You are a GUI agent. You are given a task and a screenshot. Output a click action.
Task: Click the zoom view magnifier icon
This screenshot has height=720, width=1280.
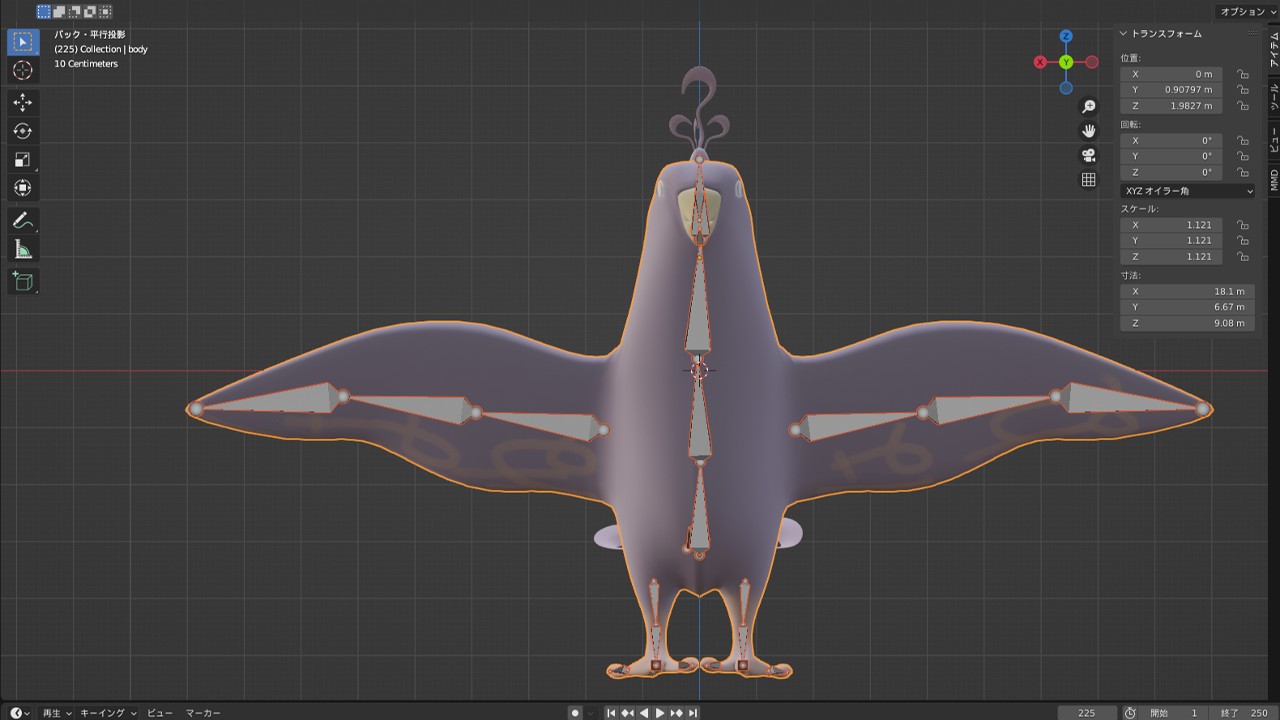point(1089,106)
